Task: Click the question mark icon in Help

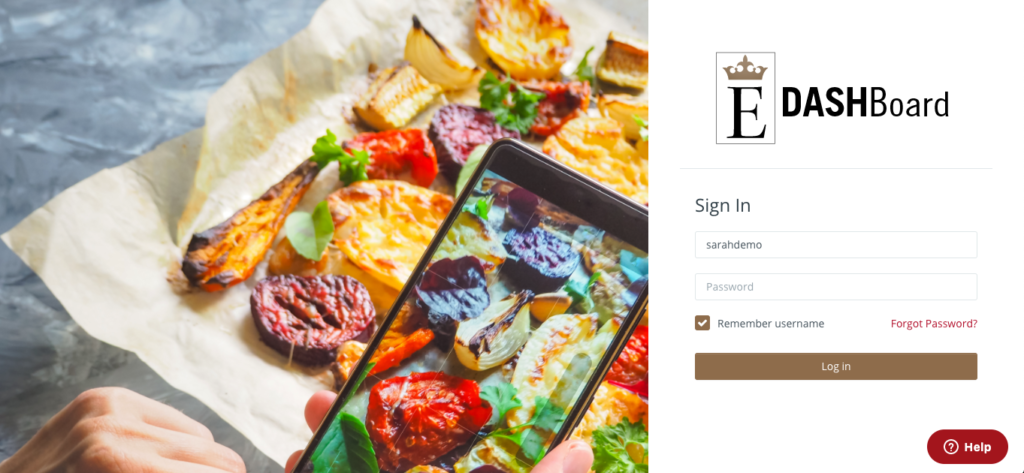Action: coord(951,447)
